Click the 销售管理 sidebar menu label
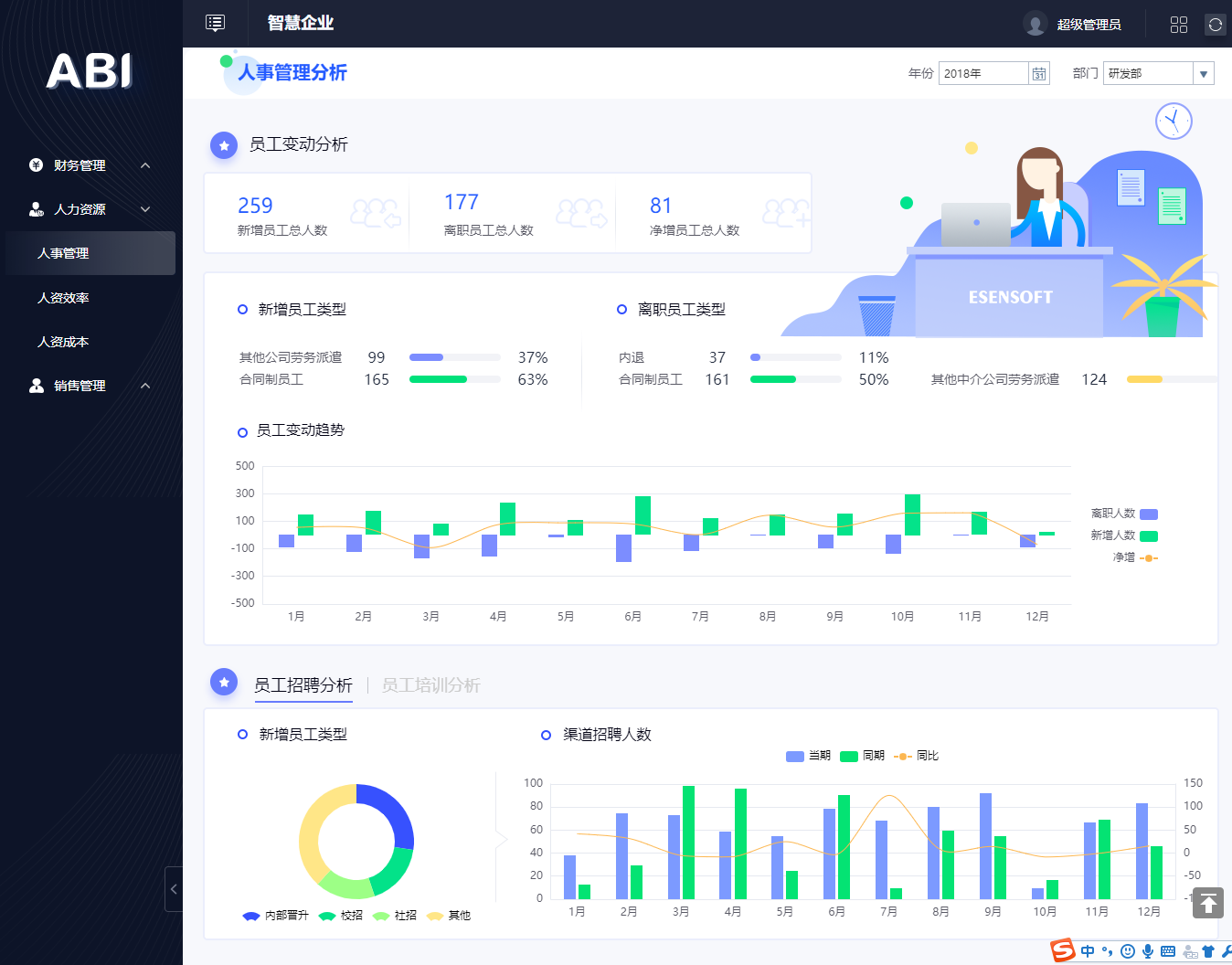The image size is (1232, 965). [x=80, y=386]
